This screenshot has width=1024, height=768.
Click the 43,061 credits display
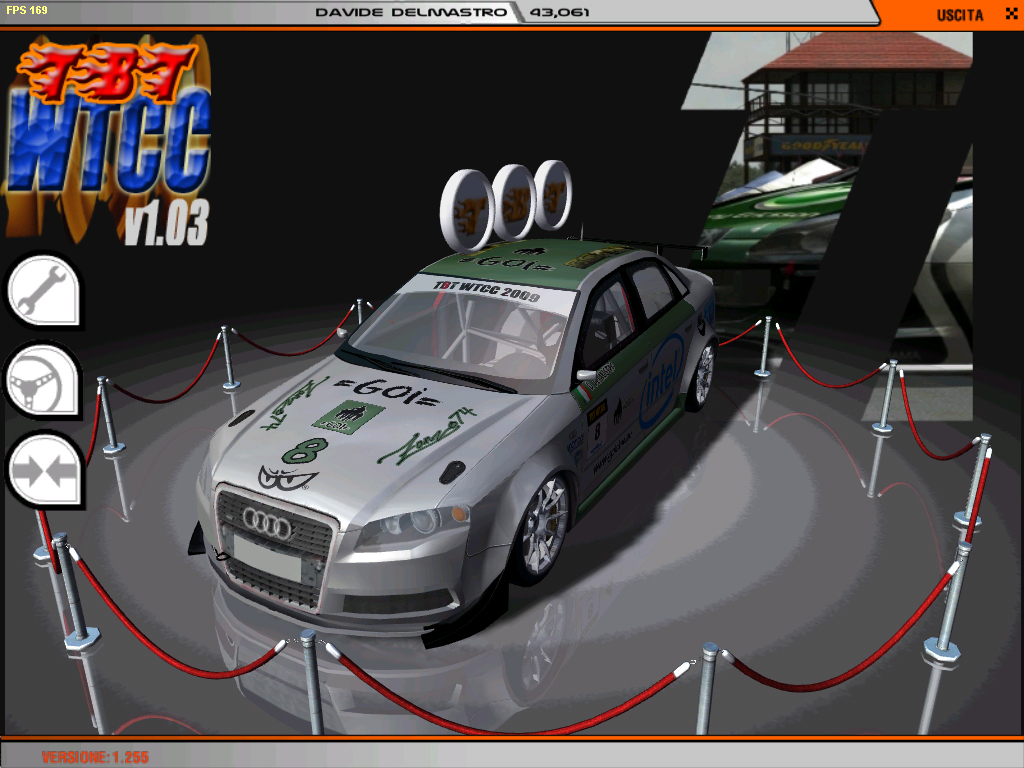[x=560, y=13]
